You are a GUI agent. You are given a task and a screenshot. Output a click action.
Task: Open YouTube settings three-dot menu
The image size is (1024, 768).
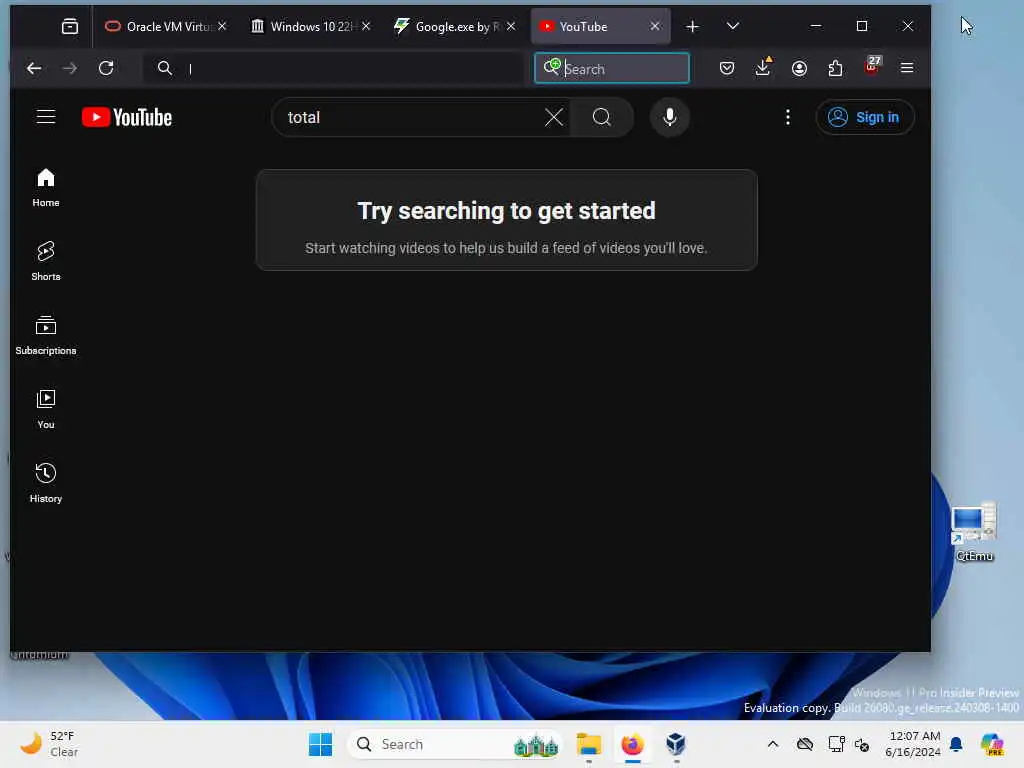[x=788, y=117]
